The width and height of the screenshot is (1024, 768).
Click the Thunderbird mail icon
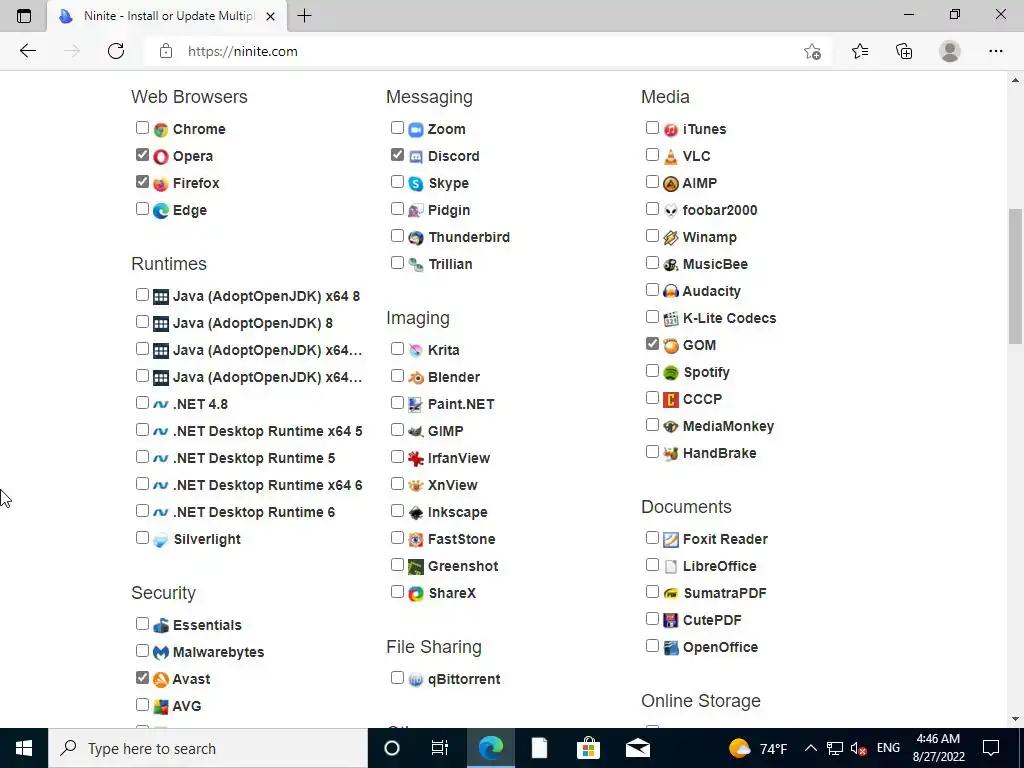[x=416, y=238]
